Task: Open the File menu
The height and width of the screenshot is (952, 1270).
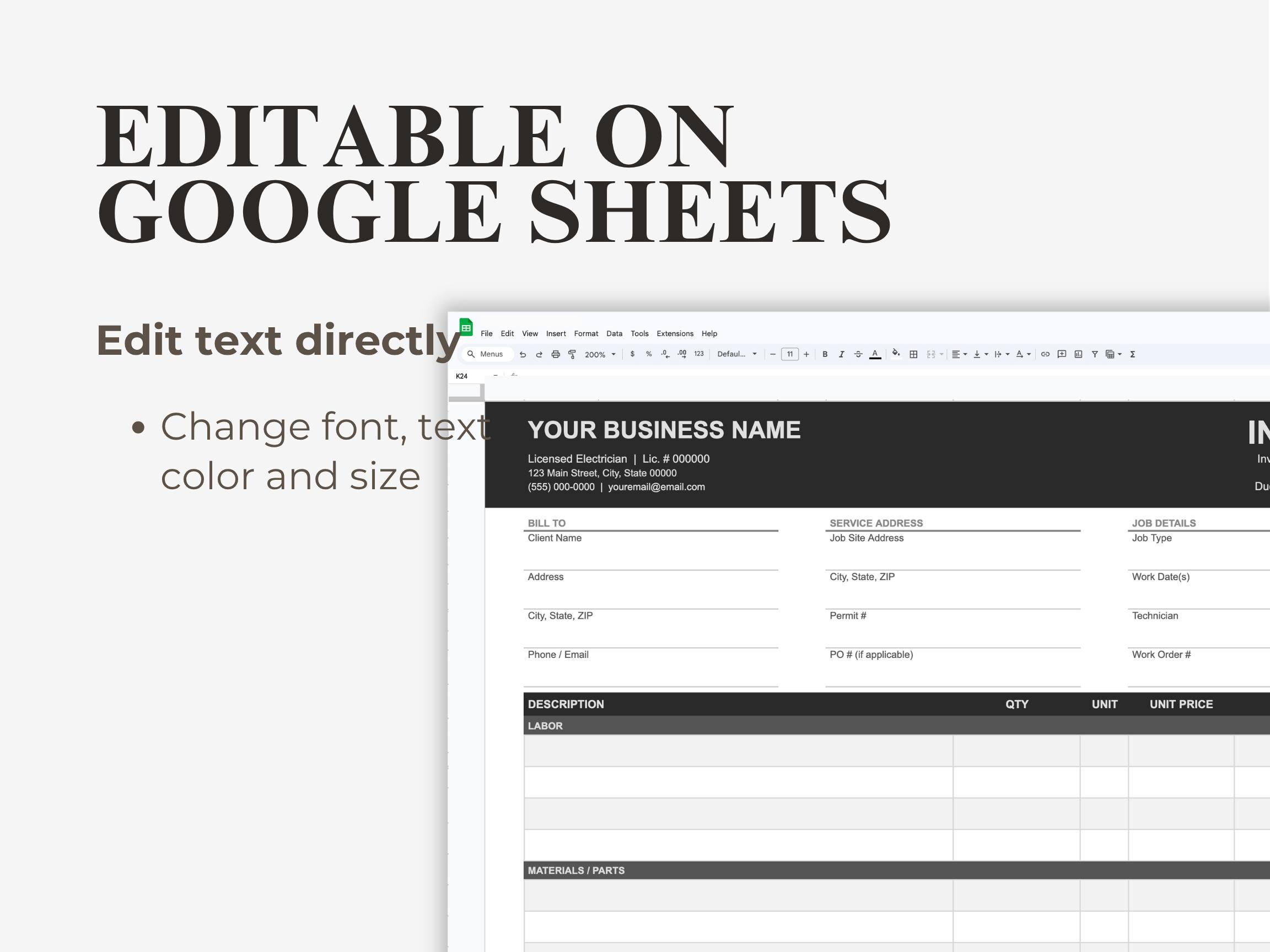Action: click(486, 333)
